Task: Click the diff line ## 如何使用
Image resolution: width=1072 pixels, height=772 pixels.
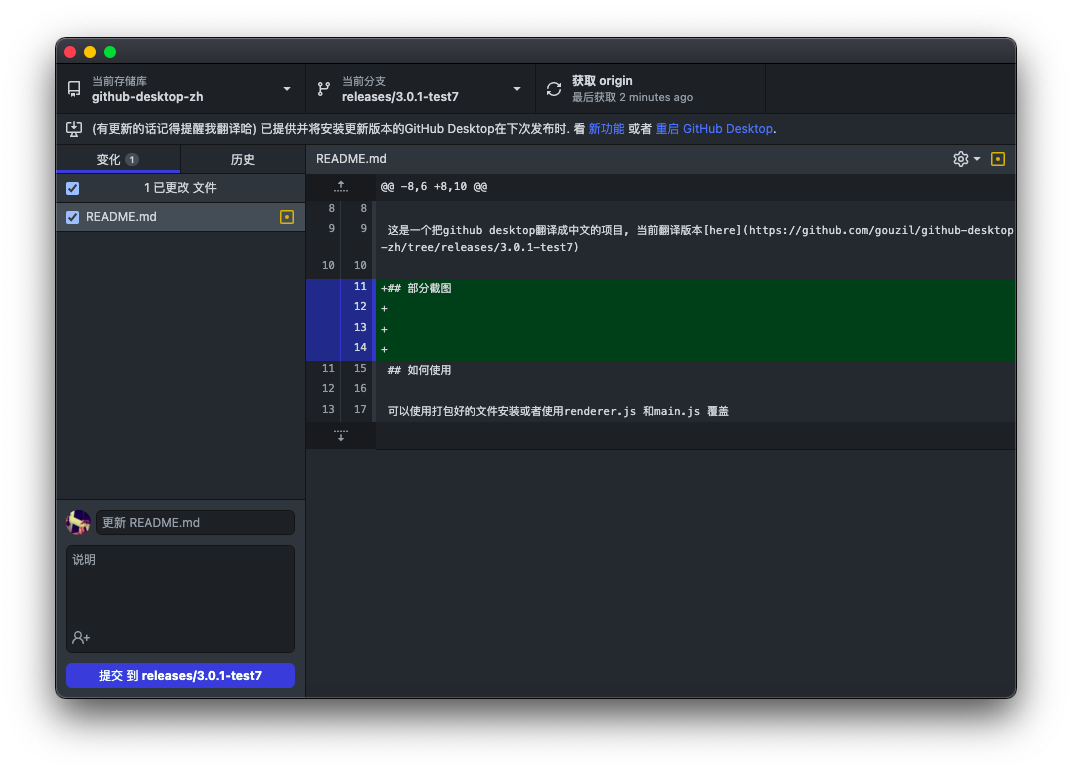Action: (419, 370)
